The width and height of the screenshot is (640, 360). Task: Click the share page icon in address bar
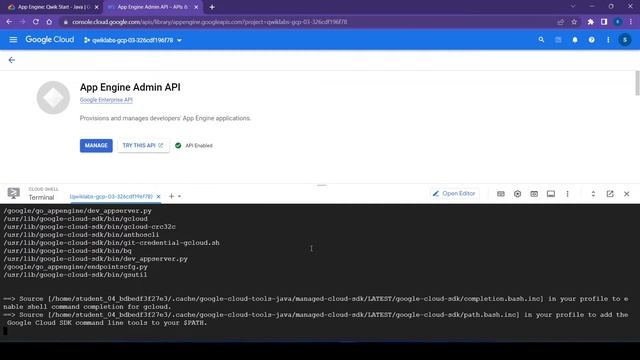[561, 22]
